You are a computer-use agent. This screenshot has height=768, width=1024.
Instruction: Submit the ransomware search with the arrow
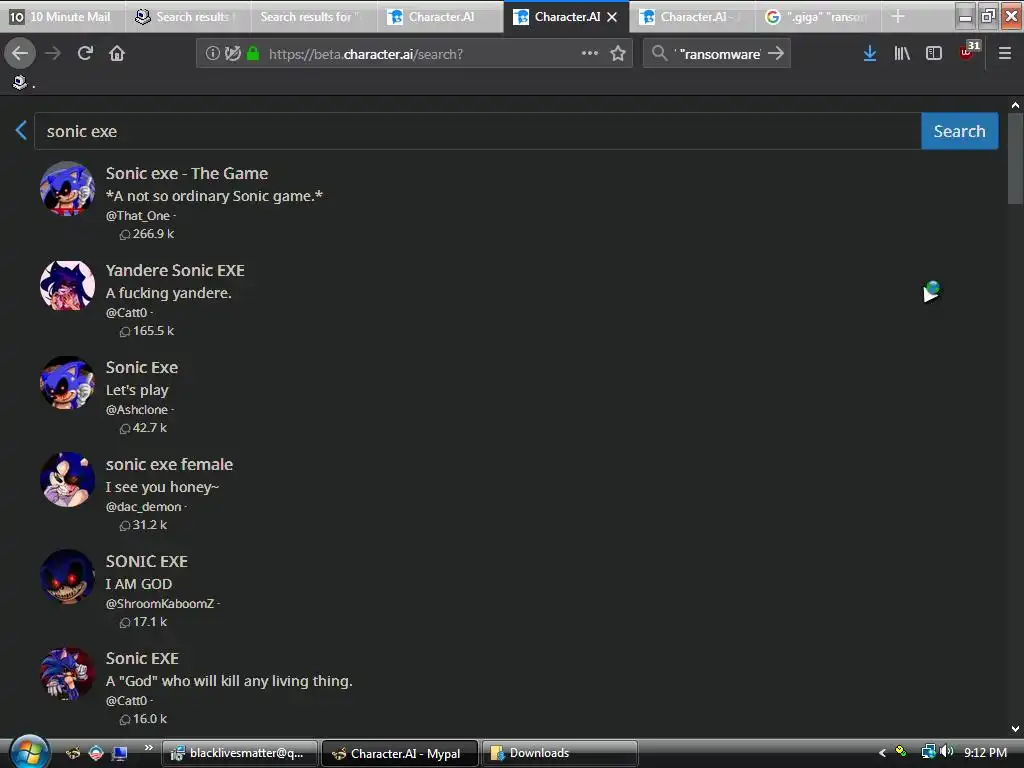(776, 54)
